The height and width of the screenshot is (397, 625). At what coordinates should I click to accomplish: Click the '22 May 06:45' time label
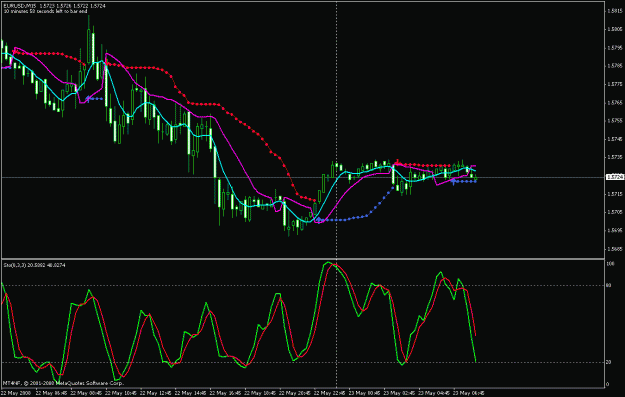pos(50,393)
